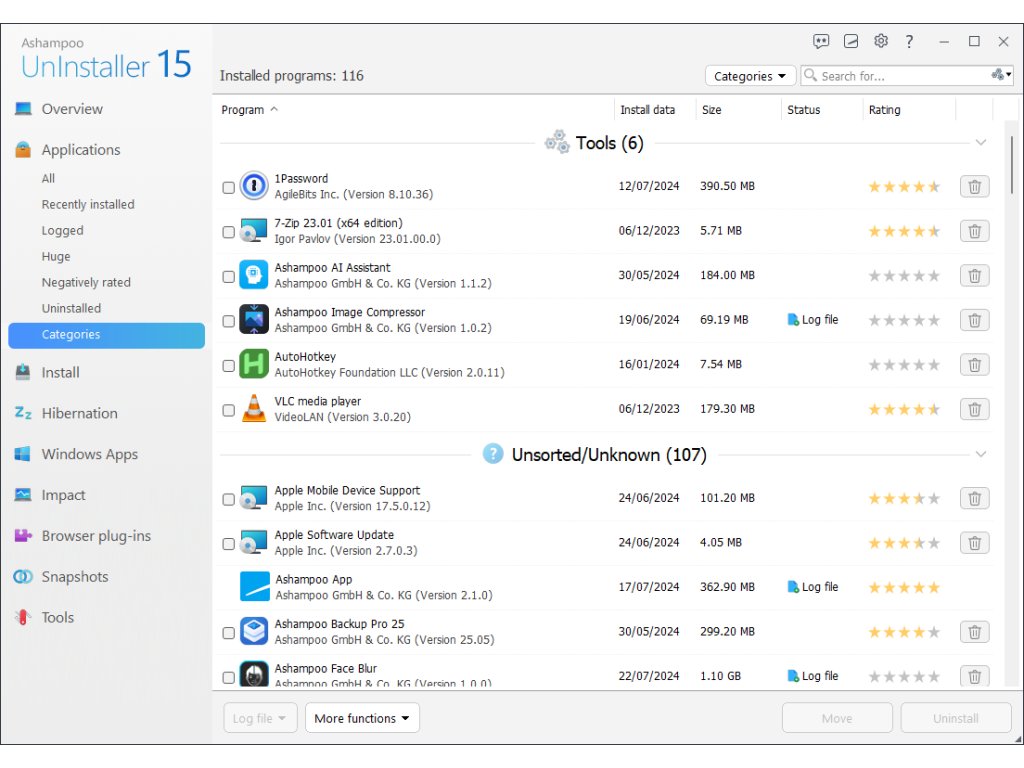Open the Log file dropdown at bottom
The image size is (1024, 768).
260,718
